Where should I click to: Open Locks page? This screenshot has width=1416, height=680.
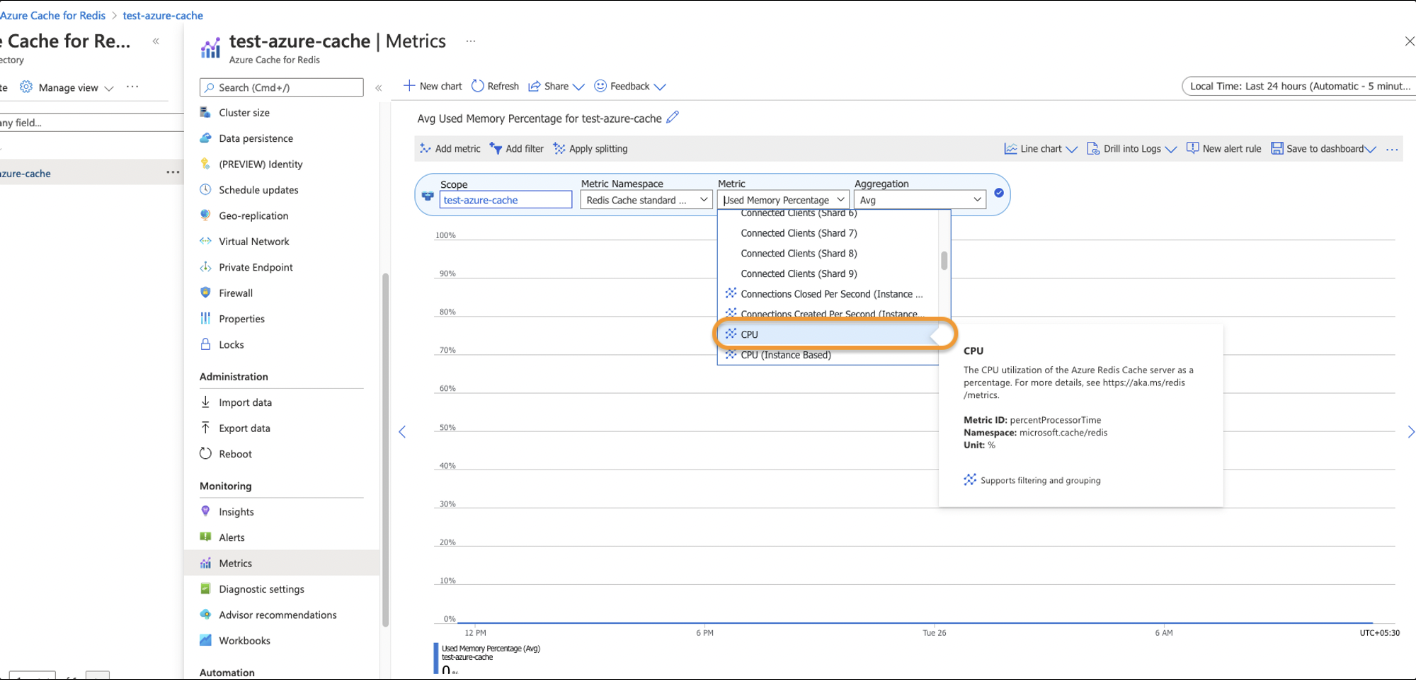pos(231,345)
